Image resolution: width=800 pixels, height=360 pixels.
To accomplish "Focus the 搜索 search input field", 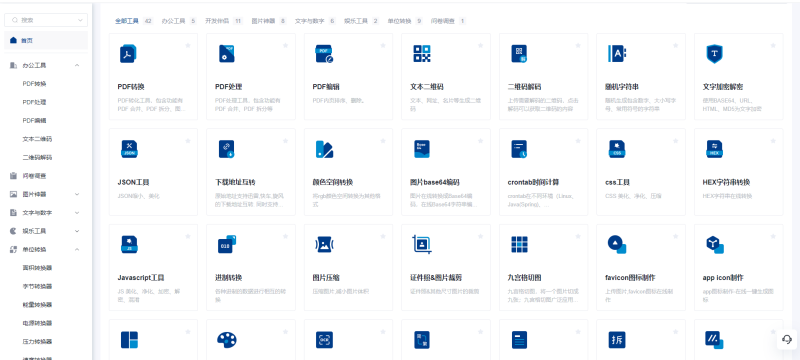I will (x=46, y=20).
